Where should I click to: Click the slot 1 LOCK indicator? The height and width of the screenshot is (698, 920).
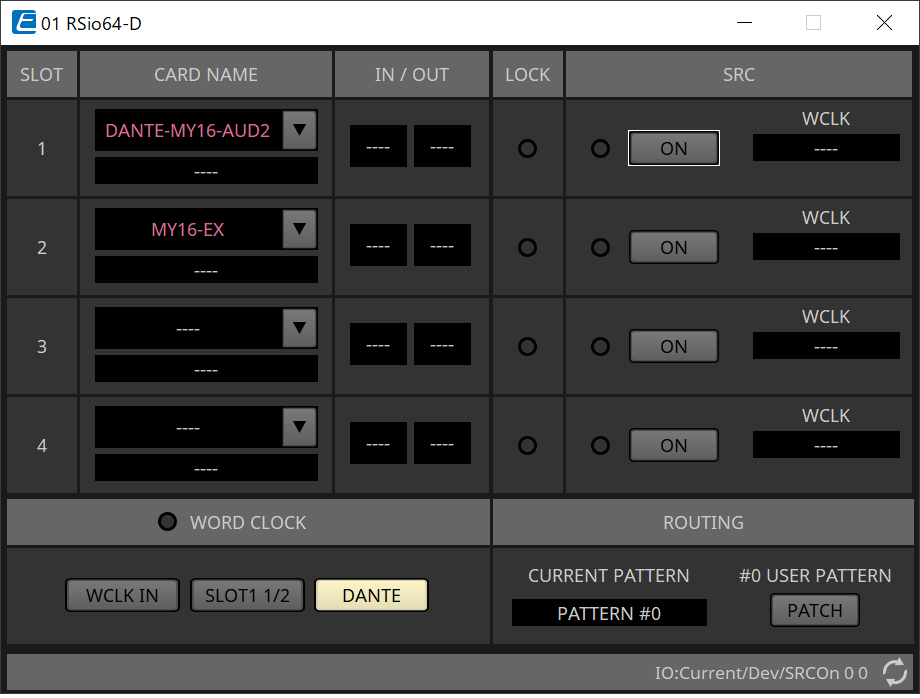pyautogui.click(x=527, y=149)
